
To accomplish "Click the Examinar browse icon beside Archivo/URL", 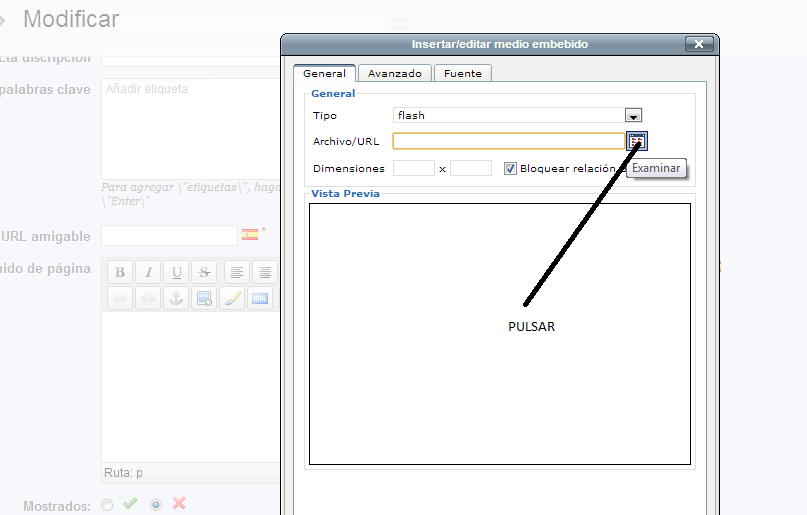I will (637, 141).
